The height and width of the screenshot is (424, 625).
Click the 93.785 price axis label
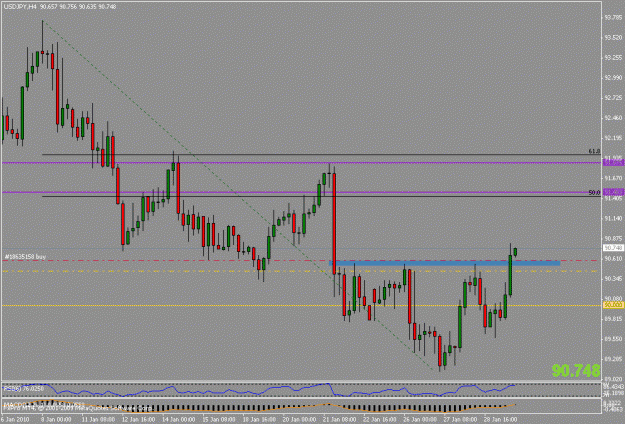(613, 18)
